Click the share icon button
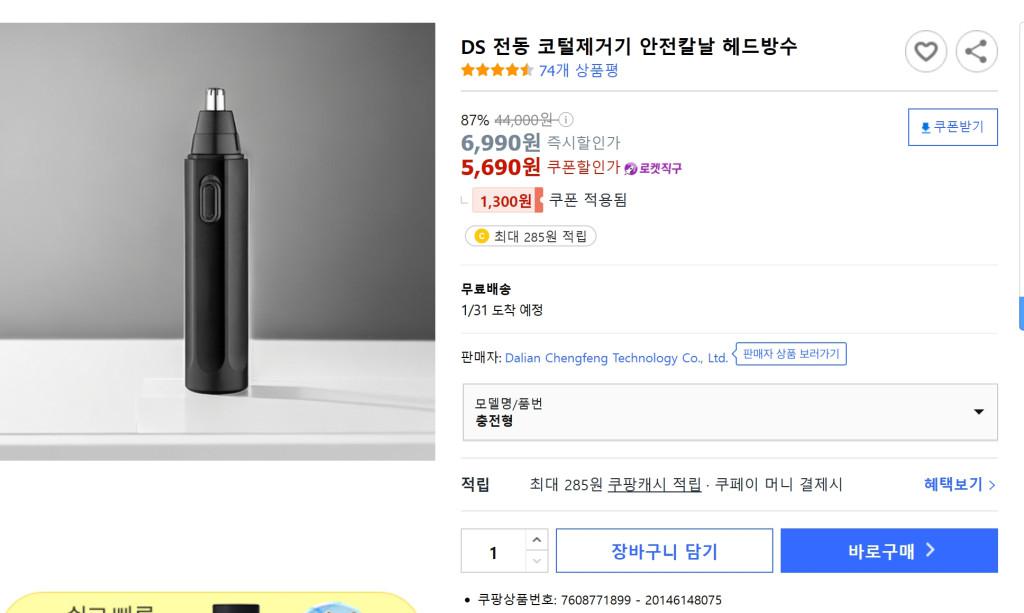The image size is (1024, 613). pos(977,52)
